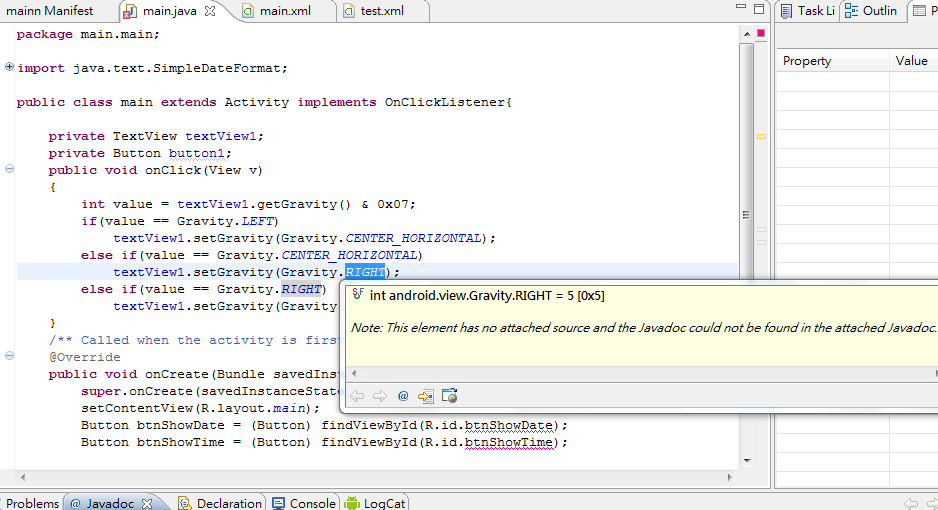Click the red error indicator atop the overview ruler
The height and width of the screenshot is (510, 938).
click(x=761, y=33)
